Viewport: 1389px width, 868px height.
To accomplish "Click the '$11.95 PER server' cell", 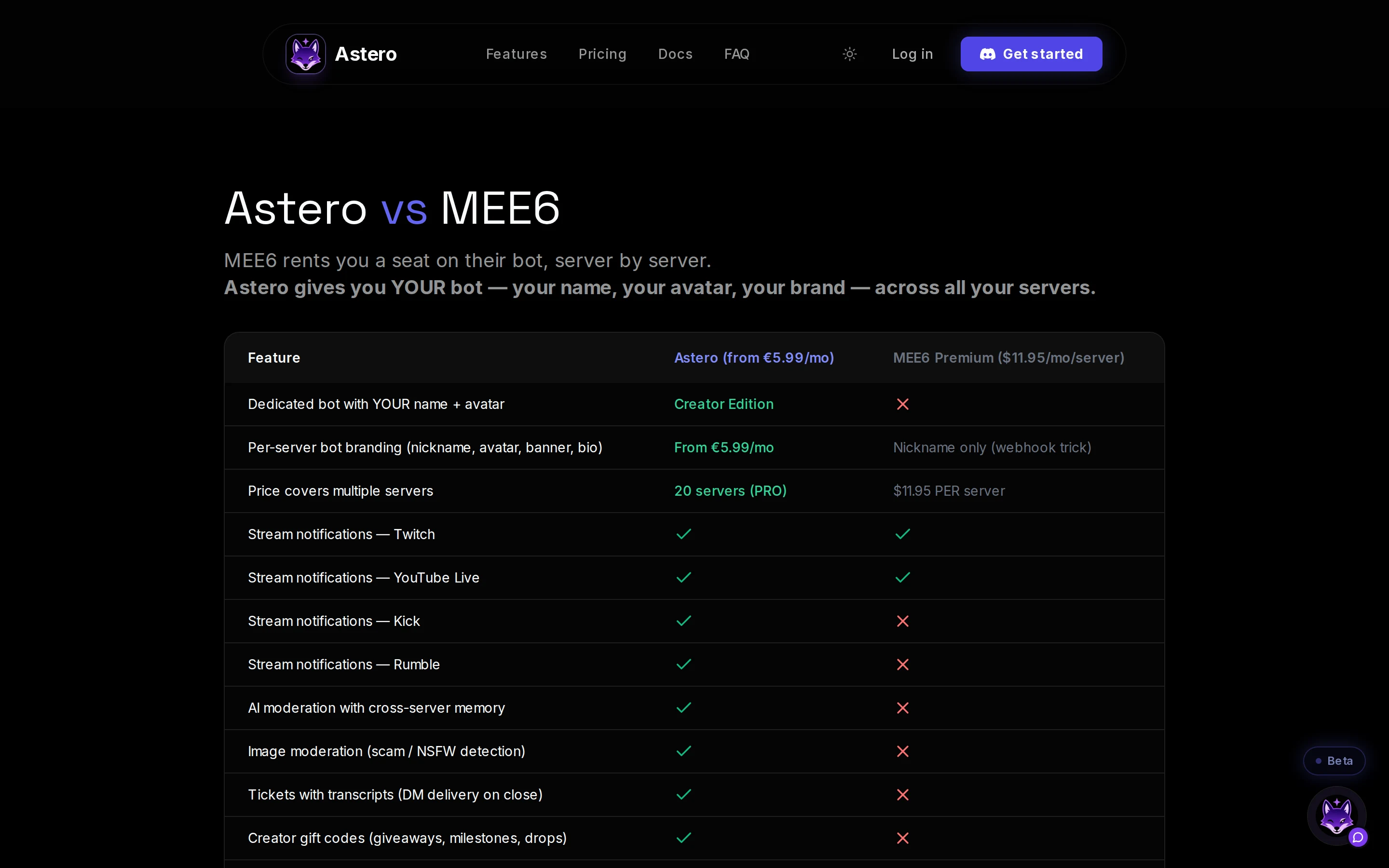I will coord(949,491).
